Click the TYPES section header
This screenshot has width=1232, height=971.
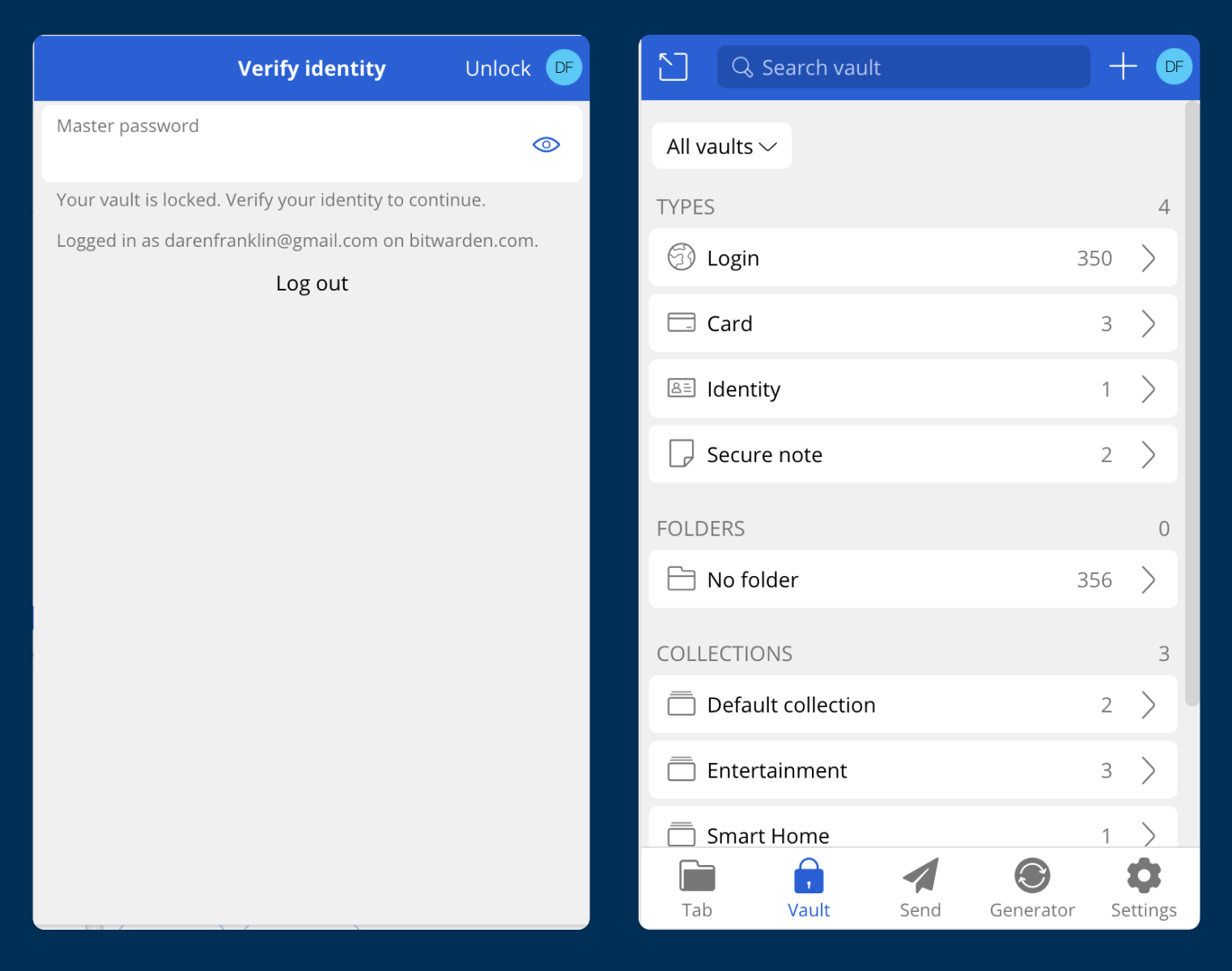[x=686, y=207]
